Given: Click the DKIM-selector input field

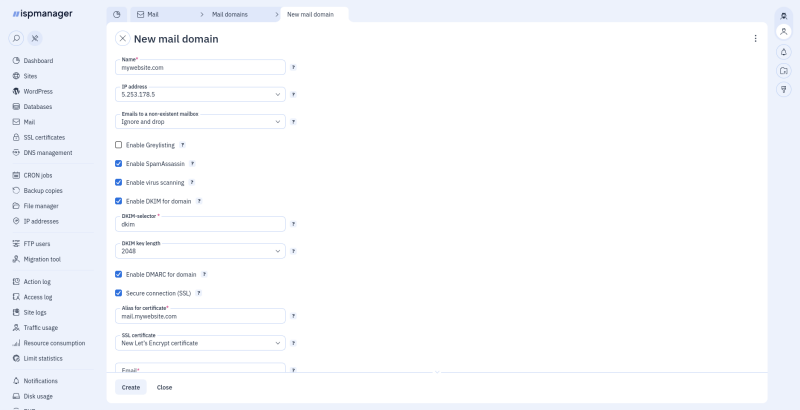Looking at the screenshot, I should point(200,224).
